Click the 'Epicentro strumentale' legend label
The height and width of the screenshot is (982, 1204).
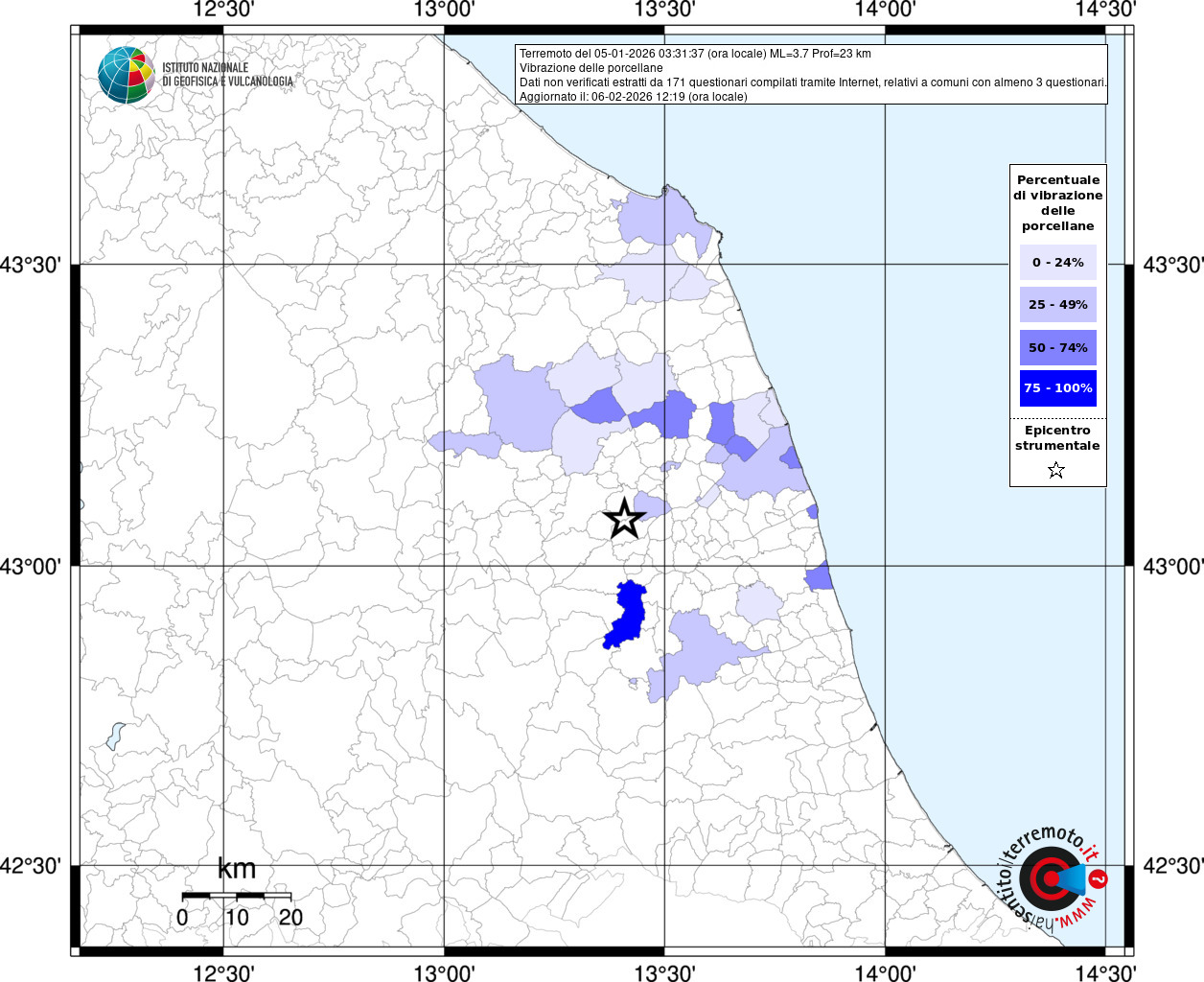(x=1057, y=438)
